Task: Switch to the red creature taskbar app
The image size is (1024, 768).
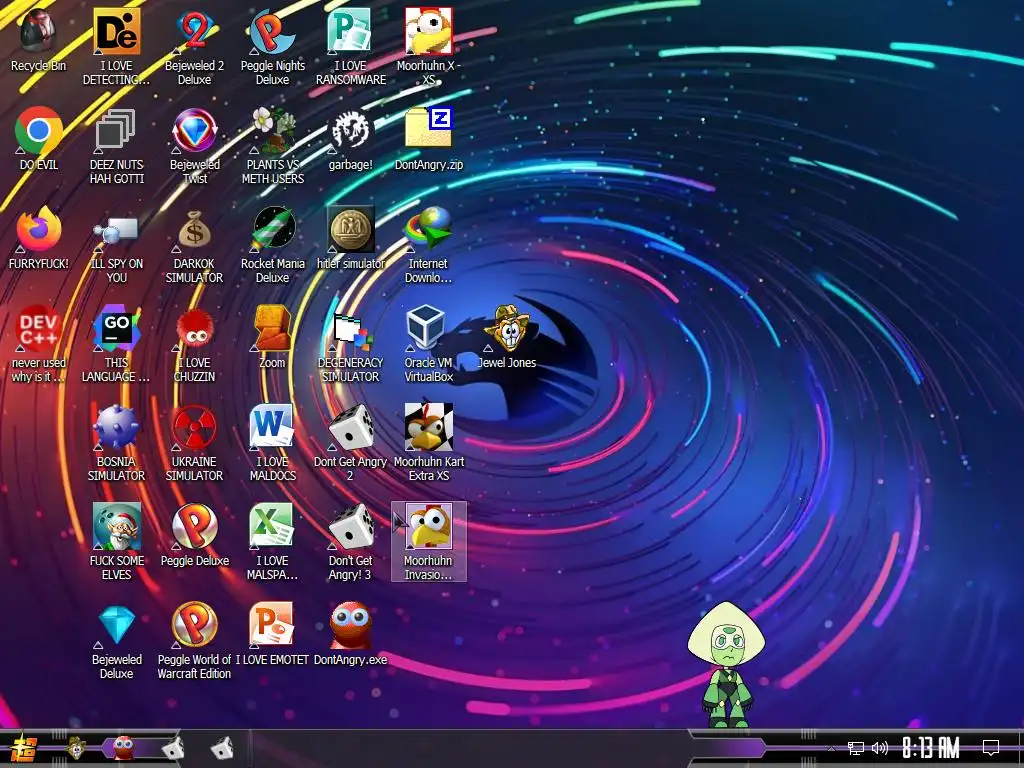Action: click(124, 748)
